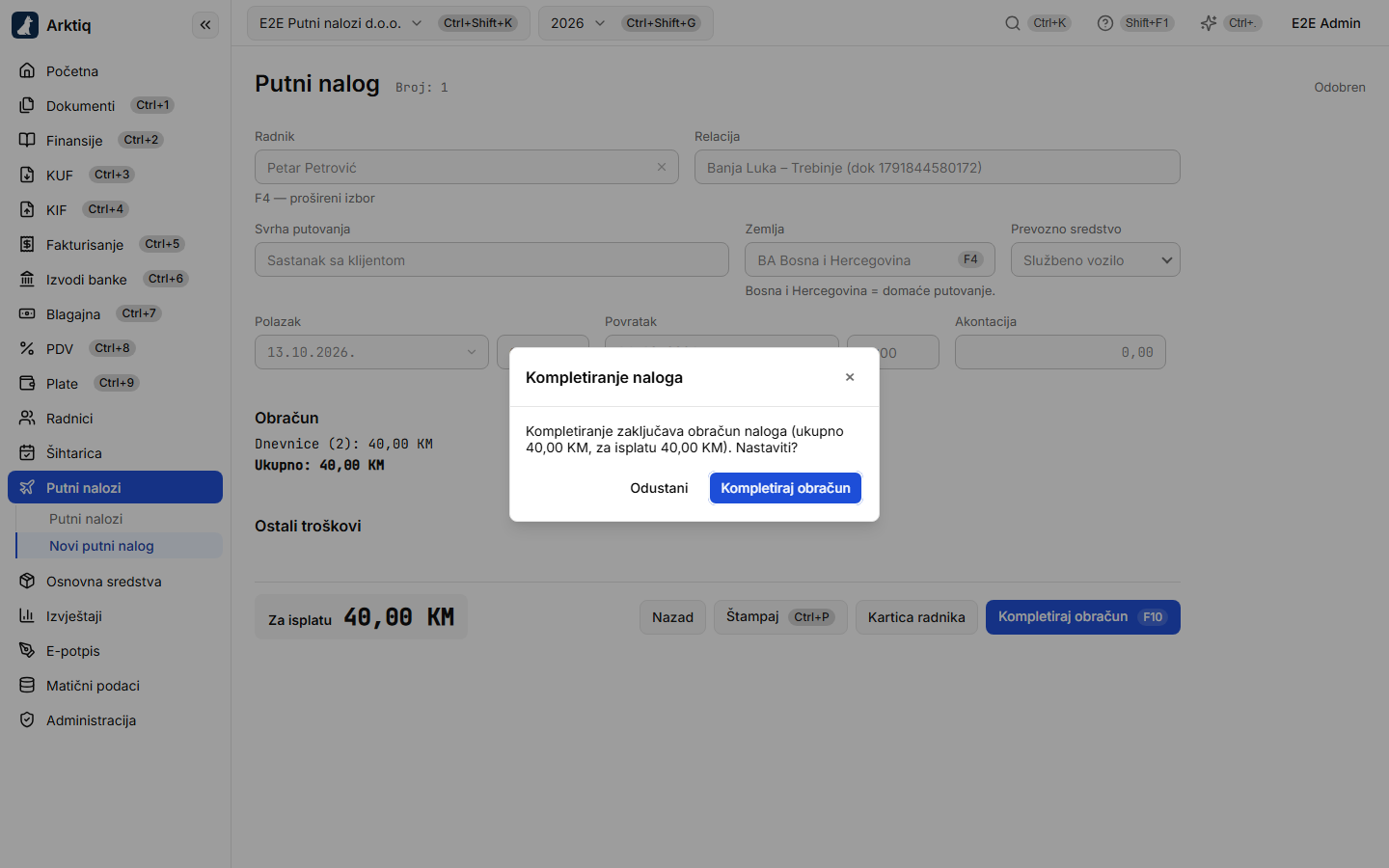Open Osnovna sredstva cube icon
Image resolution: width=1389 pixels, height=868 pixels.
[x=27, y=581]
